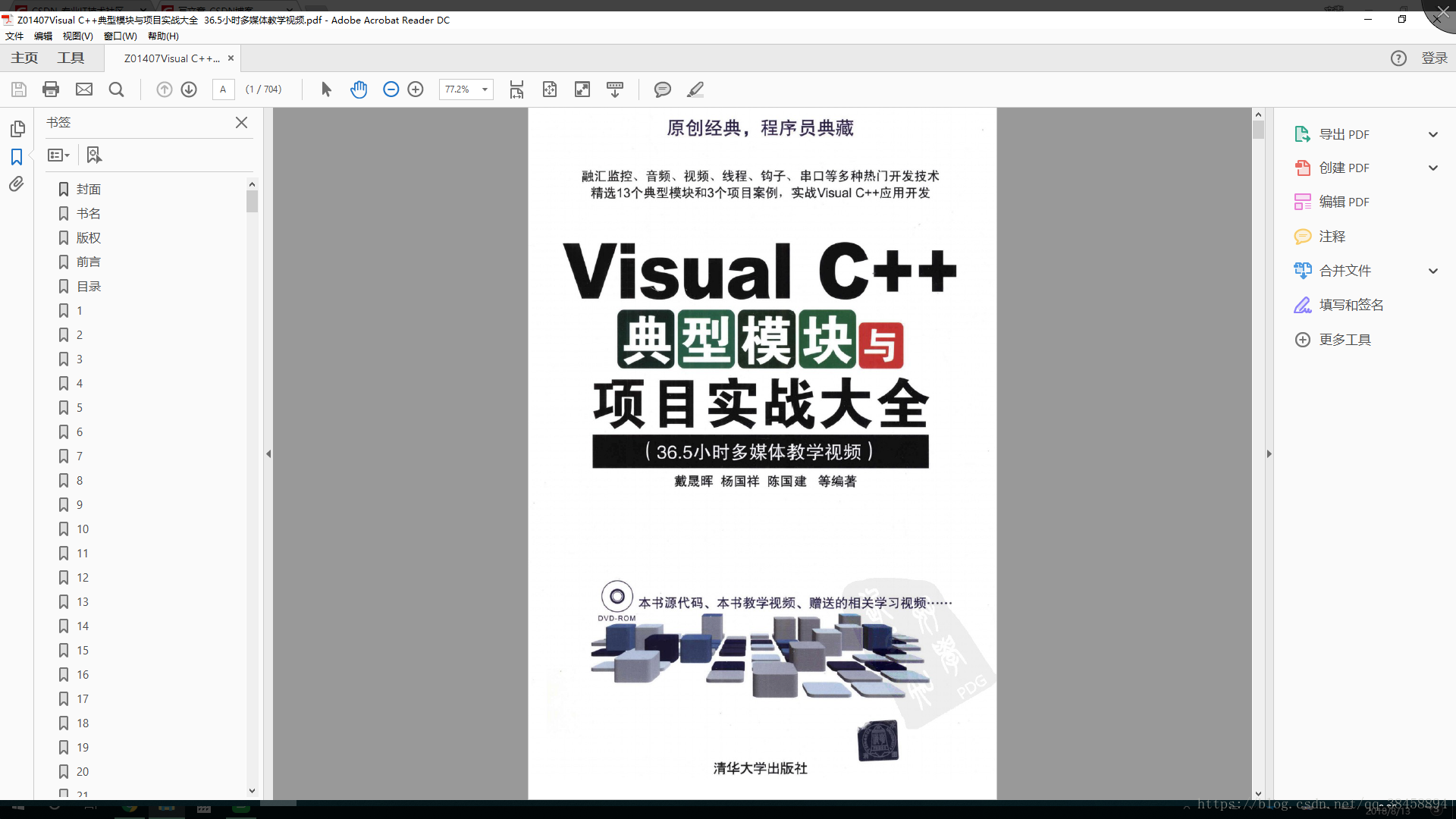Open bookmark 15 in the list

click(82, 651)
